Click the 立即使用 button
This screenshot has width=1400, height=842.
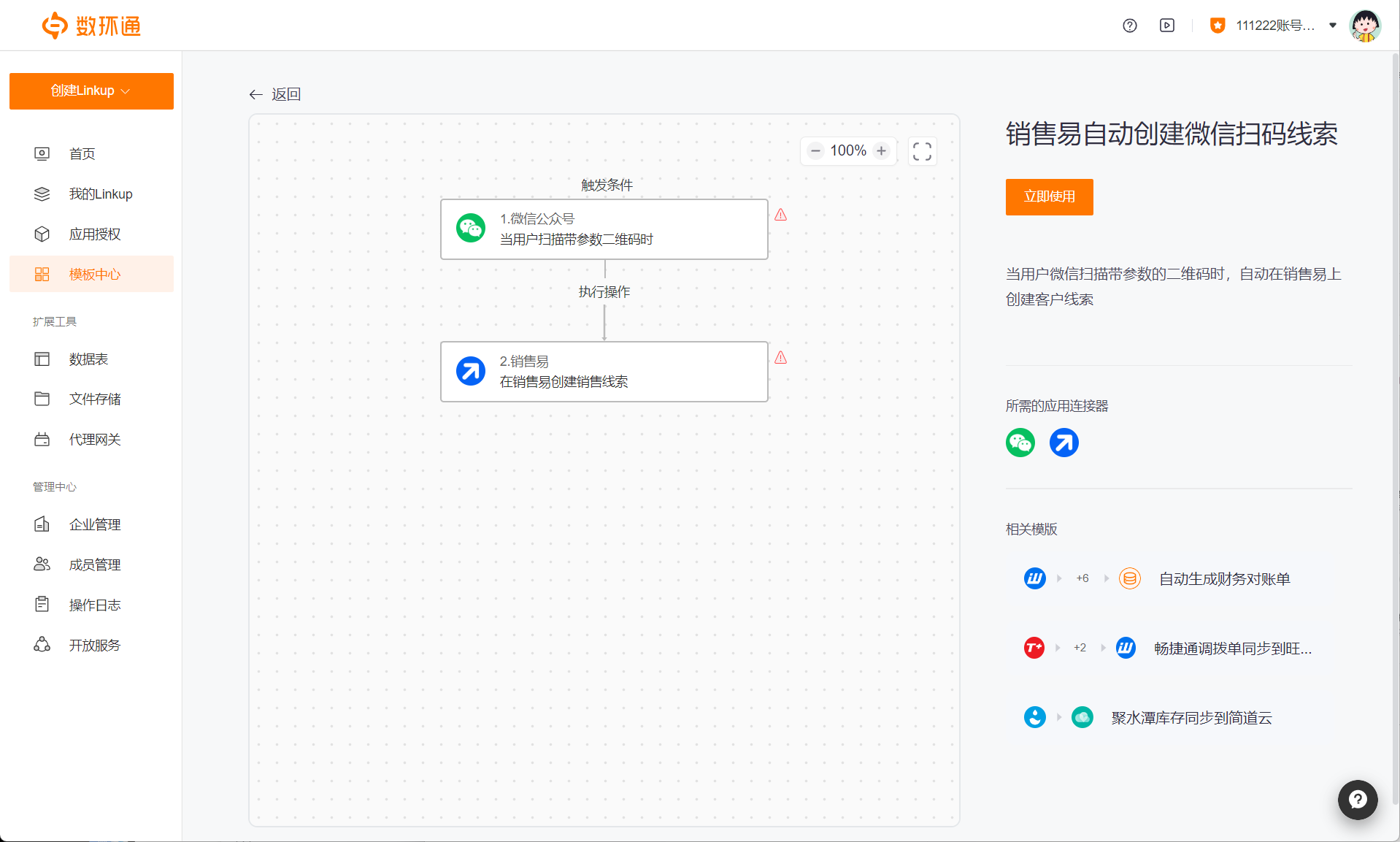tap(1049, 197)
